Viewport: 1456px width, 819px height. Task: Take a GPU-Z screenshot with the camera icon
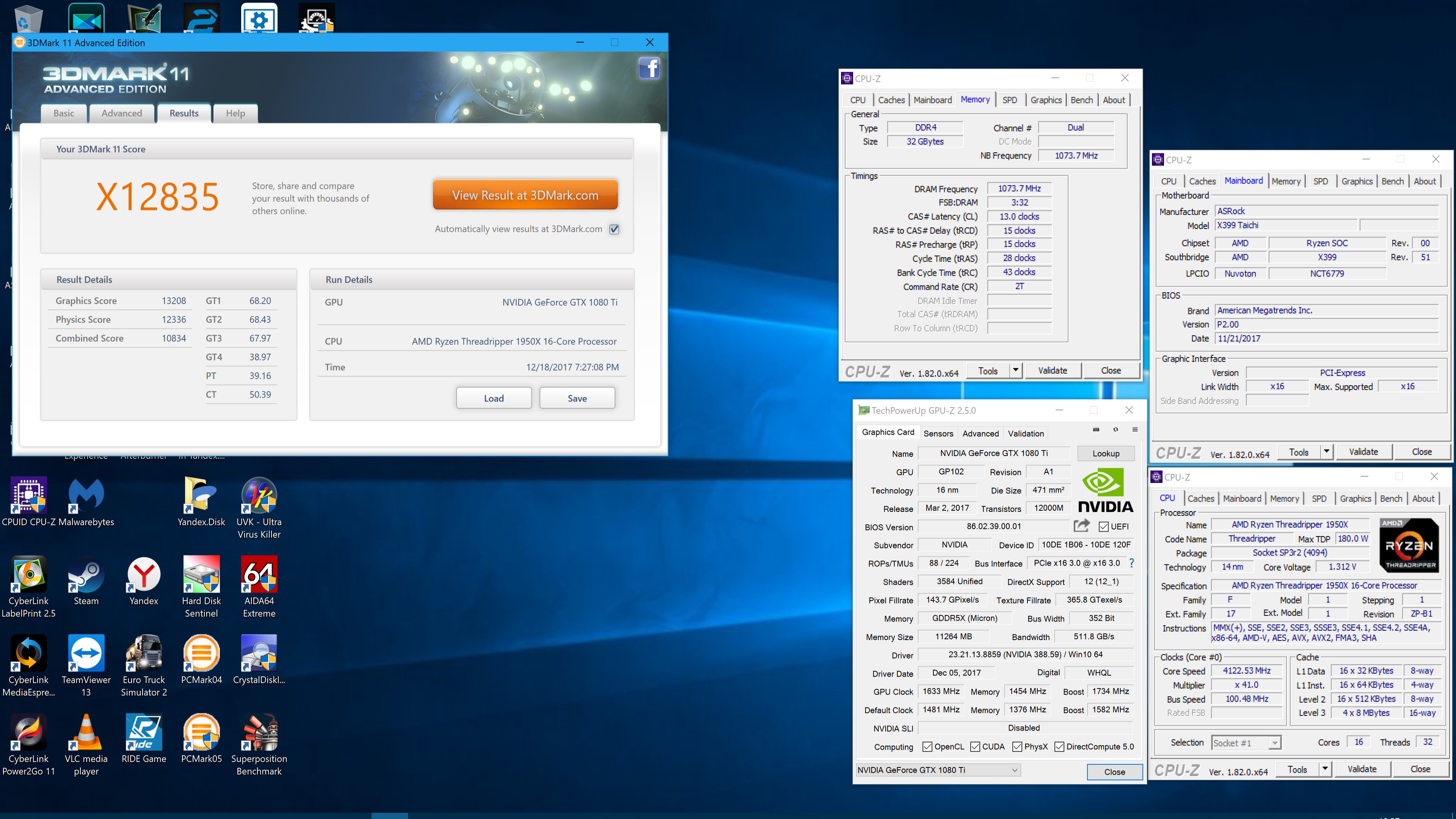click(1096, 430)
